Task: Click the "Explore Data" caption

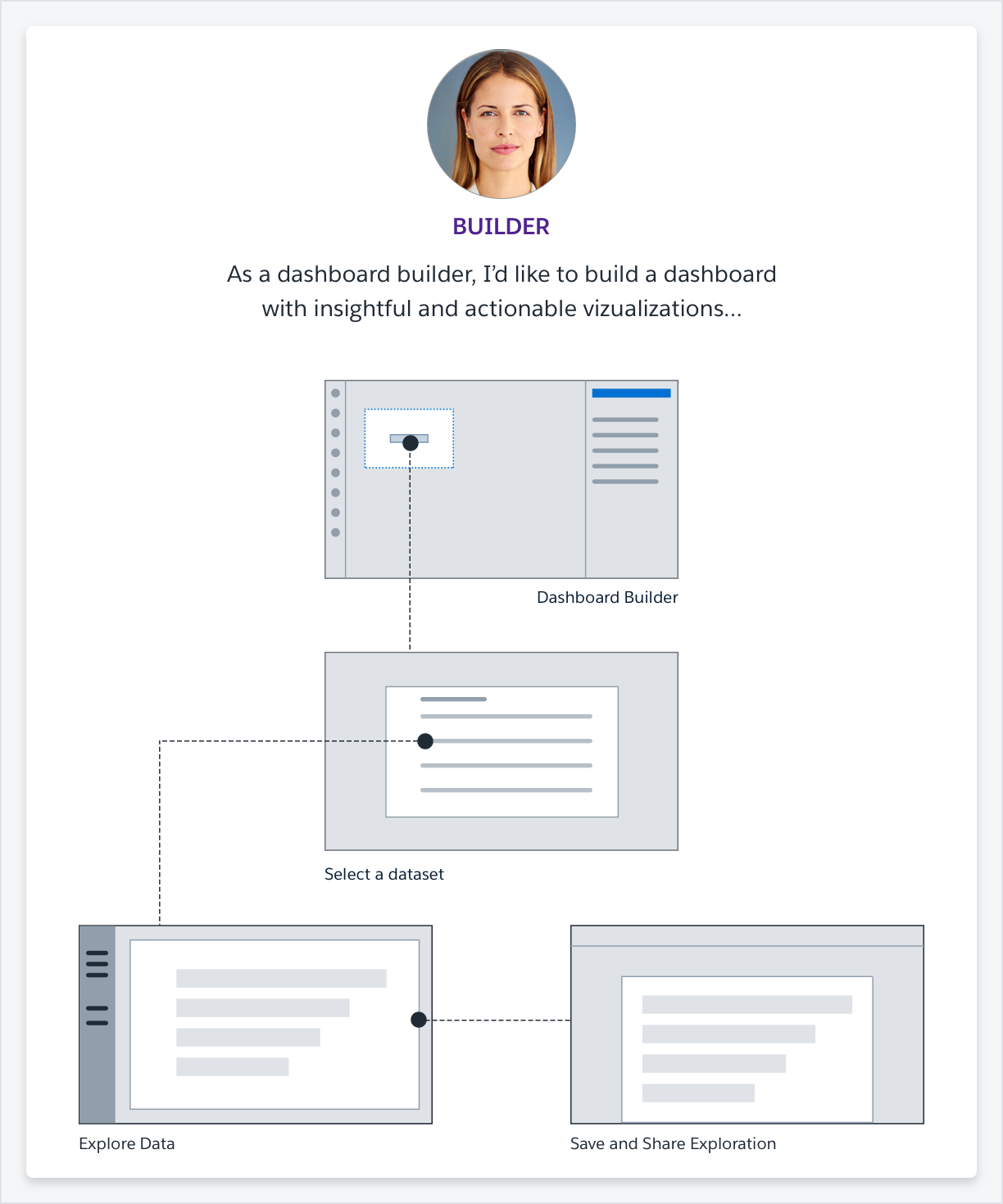Action: point(127,1144)
